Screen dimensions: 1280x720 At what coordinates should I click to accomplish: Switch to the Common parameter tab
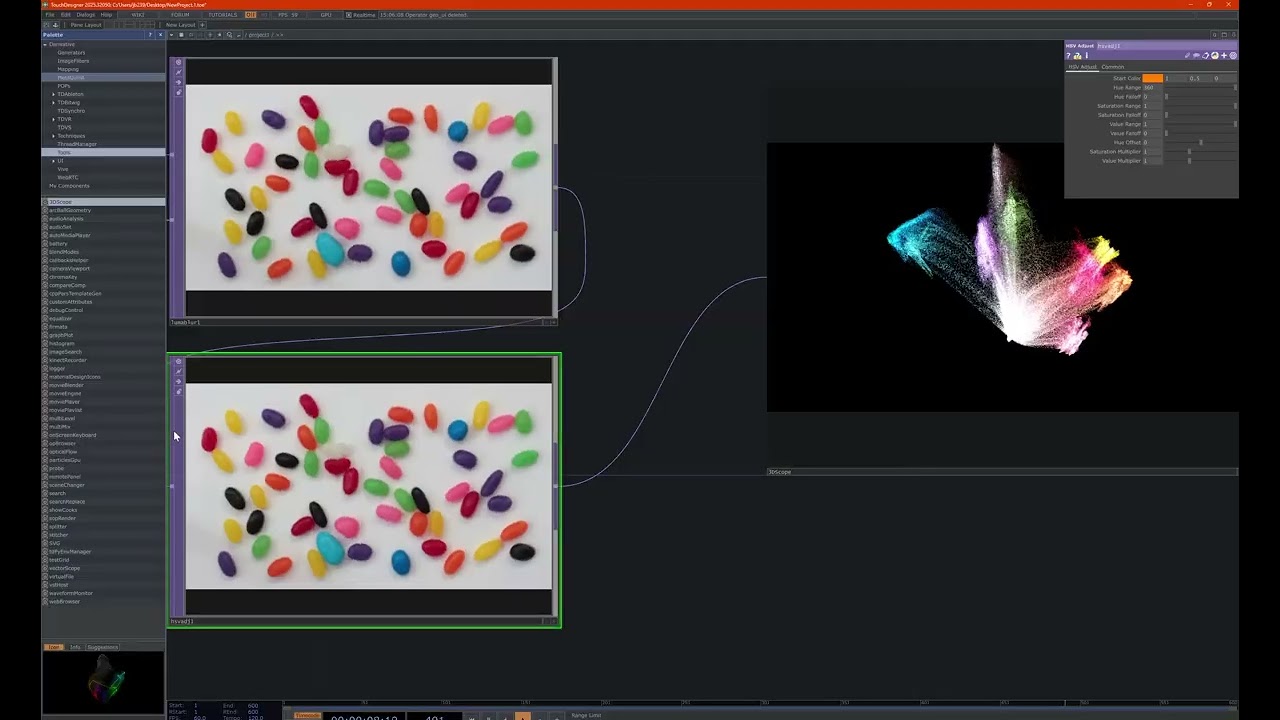click(x=1113, y=67)
